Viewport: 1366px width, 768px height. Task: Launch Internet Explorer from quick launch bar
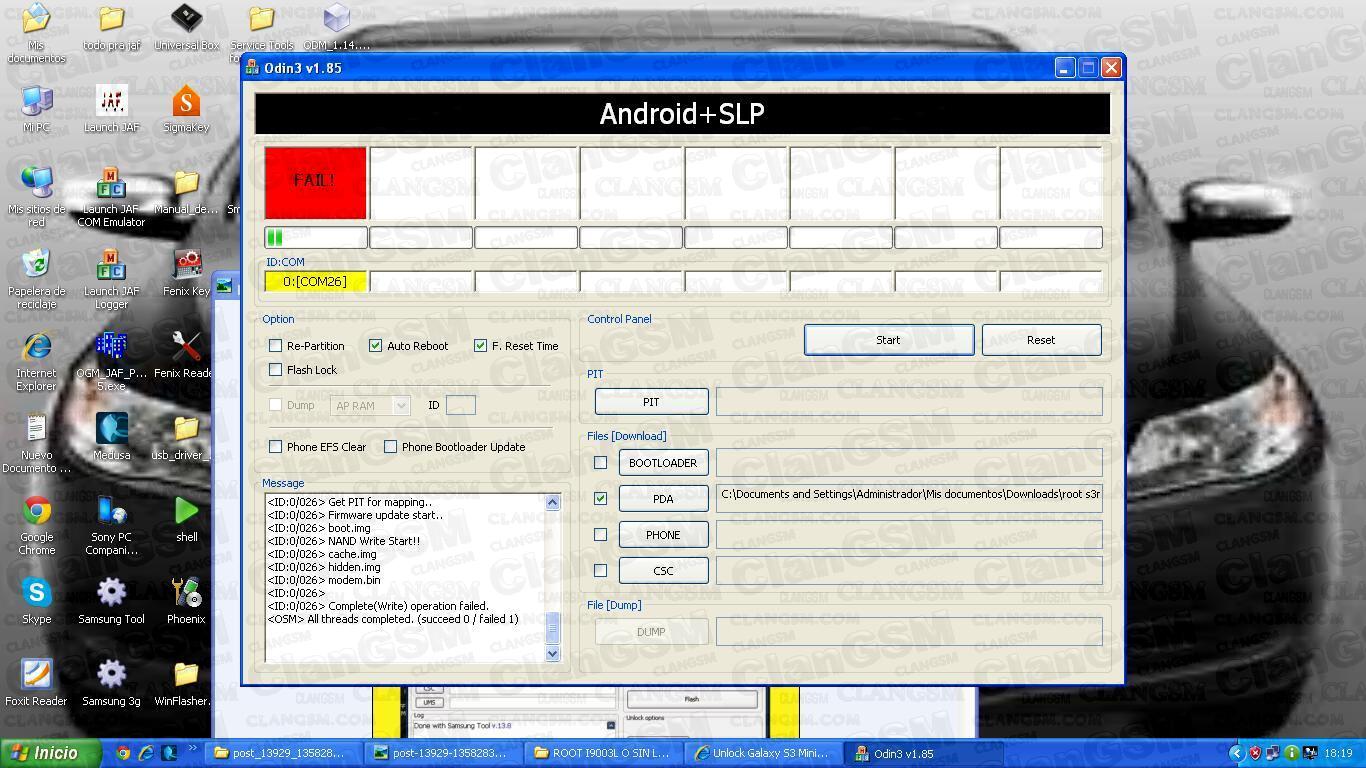146,753
